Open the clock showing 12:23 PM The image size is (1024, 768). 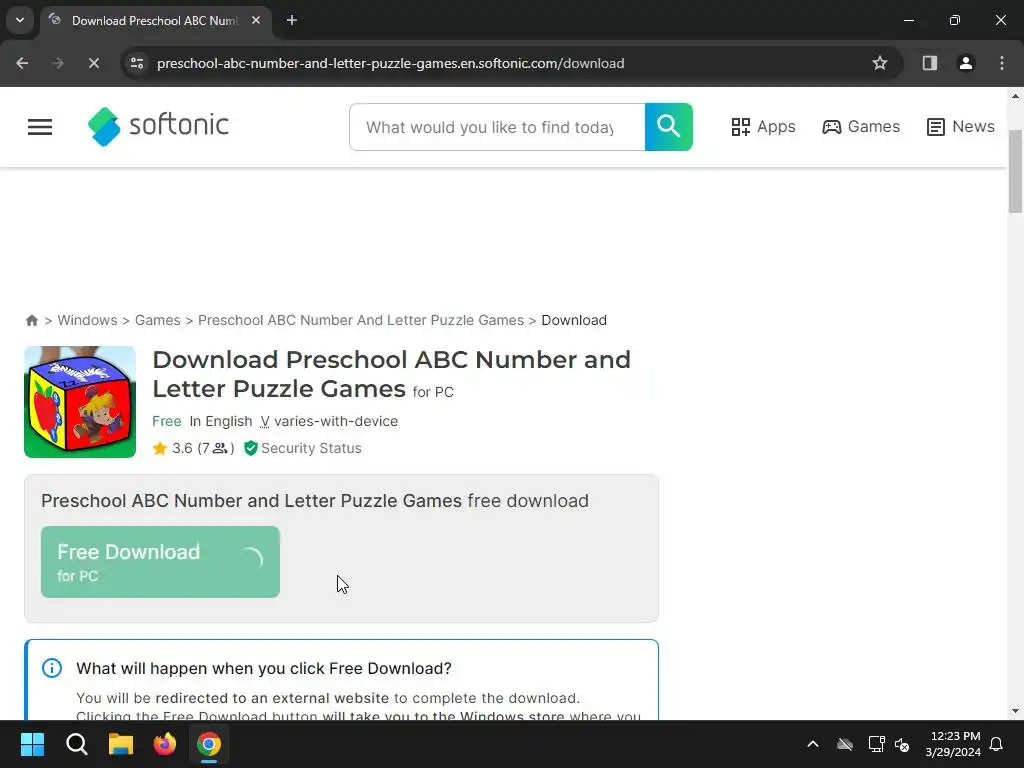(953, 744)
